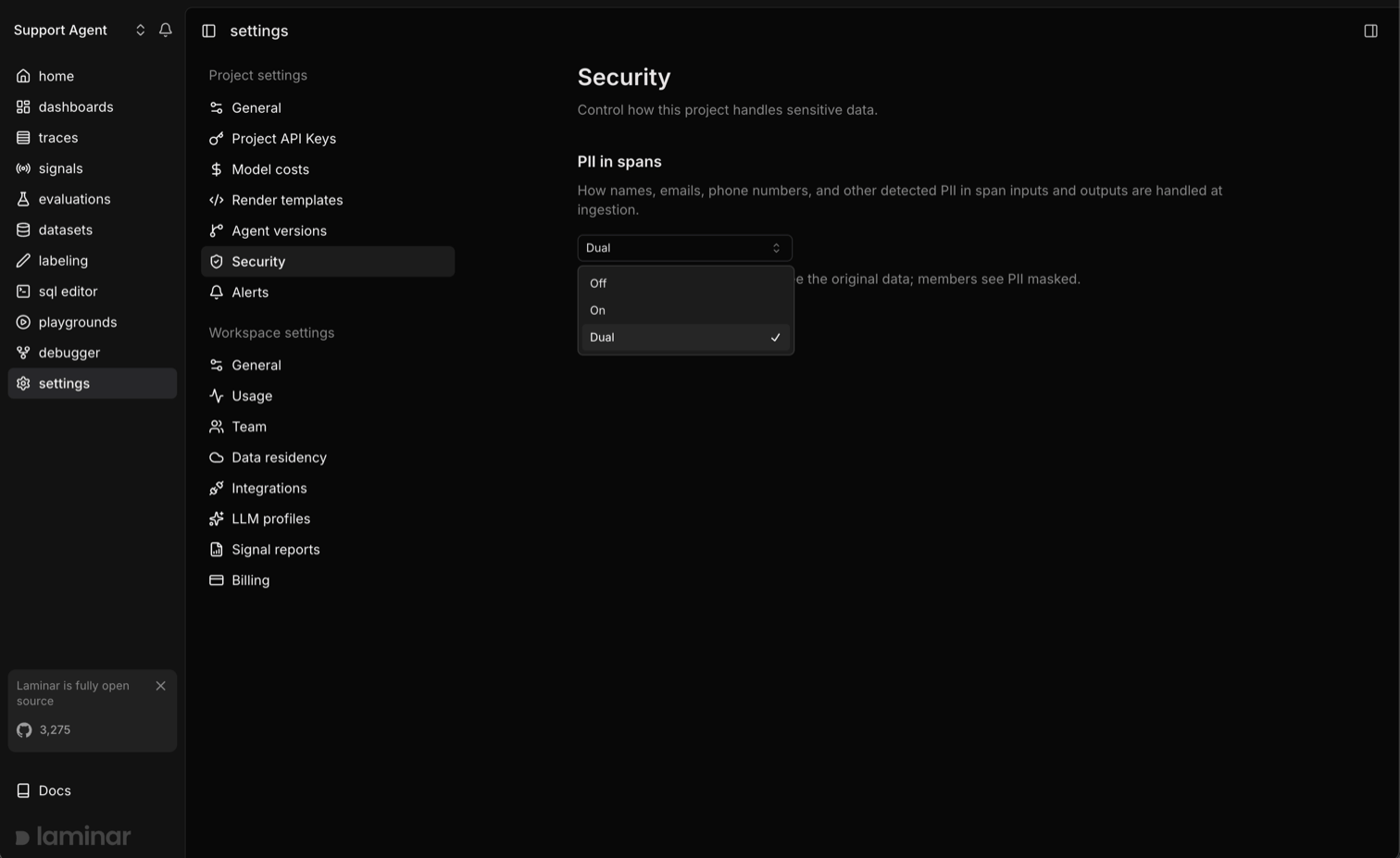The height and width of the screenshot is (858, 1400).
Task: Open notifications bell icon
Action: [166, 30]
